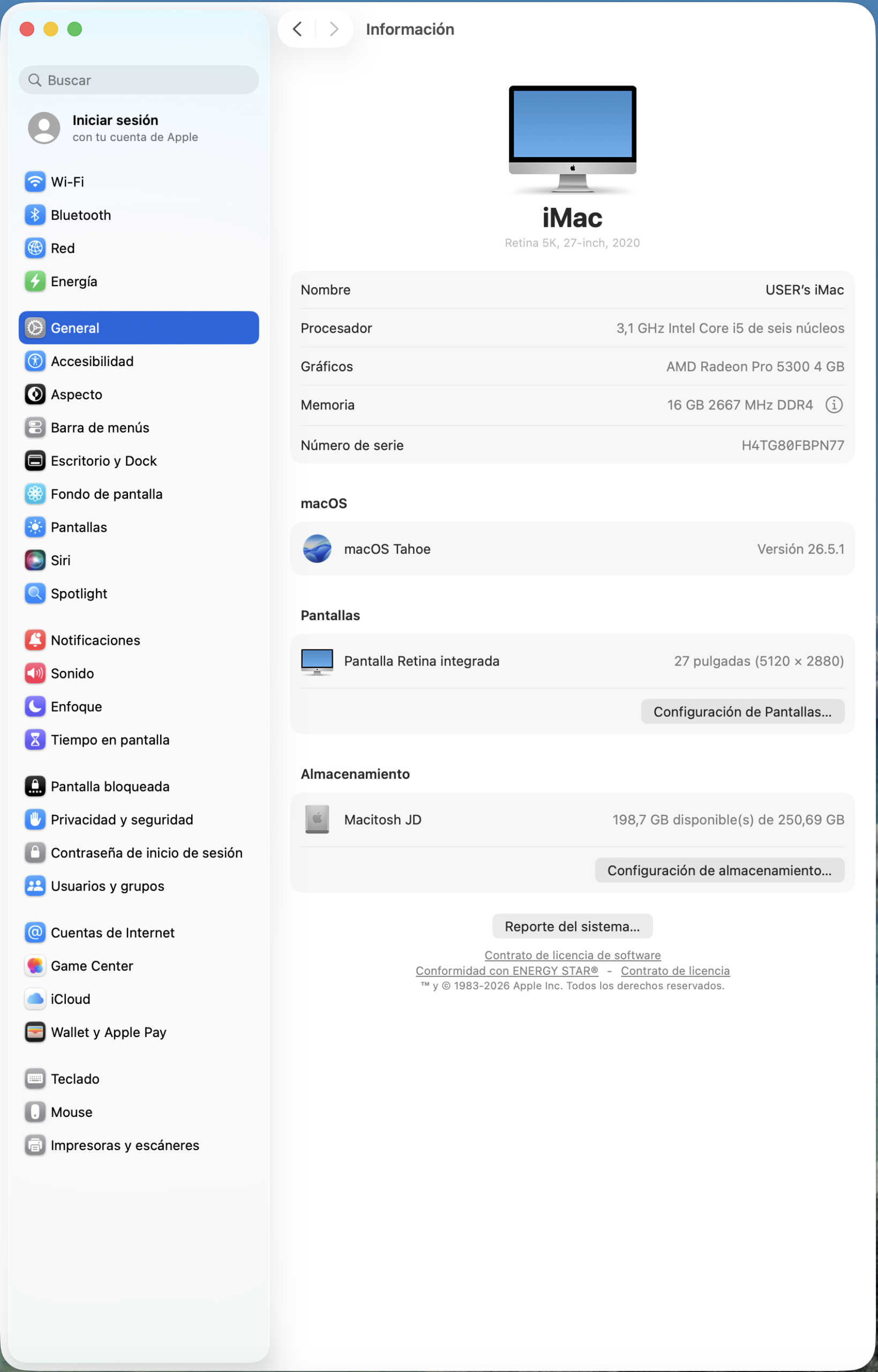Click the Buscar search field

tap(139, 80)
